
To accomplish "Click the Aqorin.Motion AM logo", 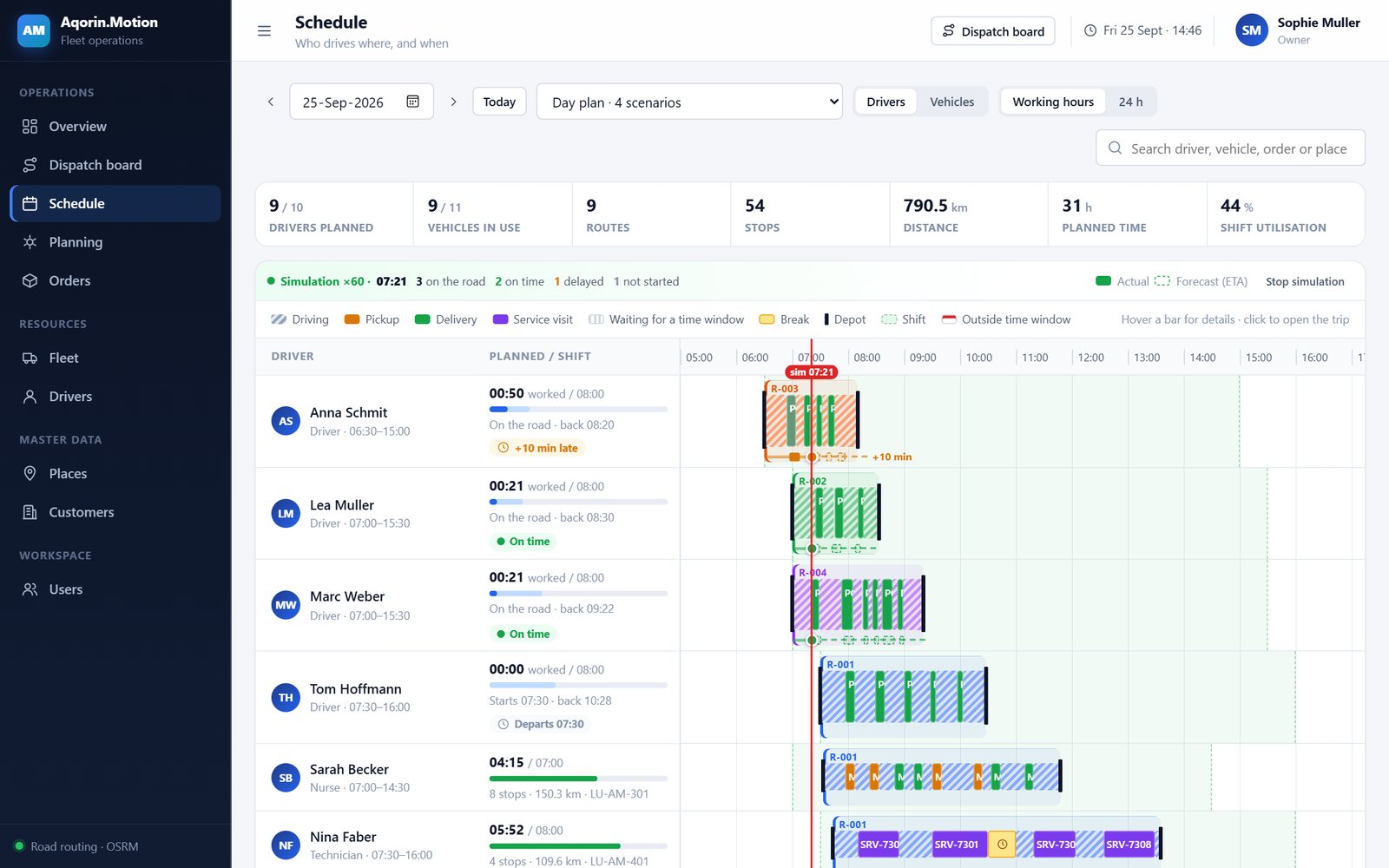I will pyautogui.click(x=34, y=30).
